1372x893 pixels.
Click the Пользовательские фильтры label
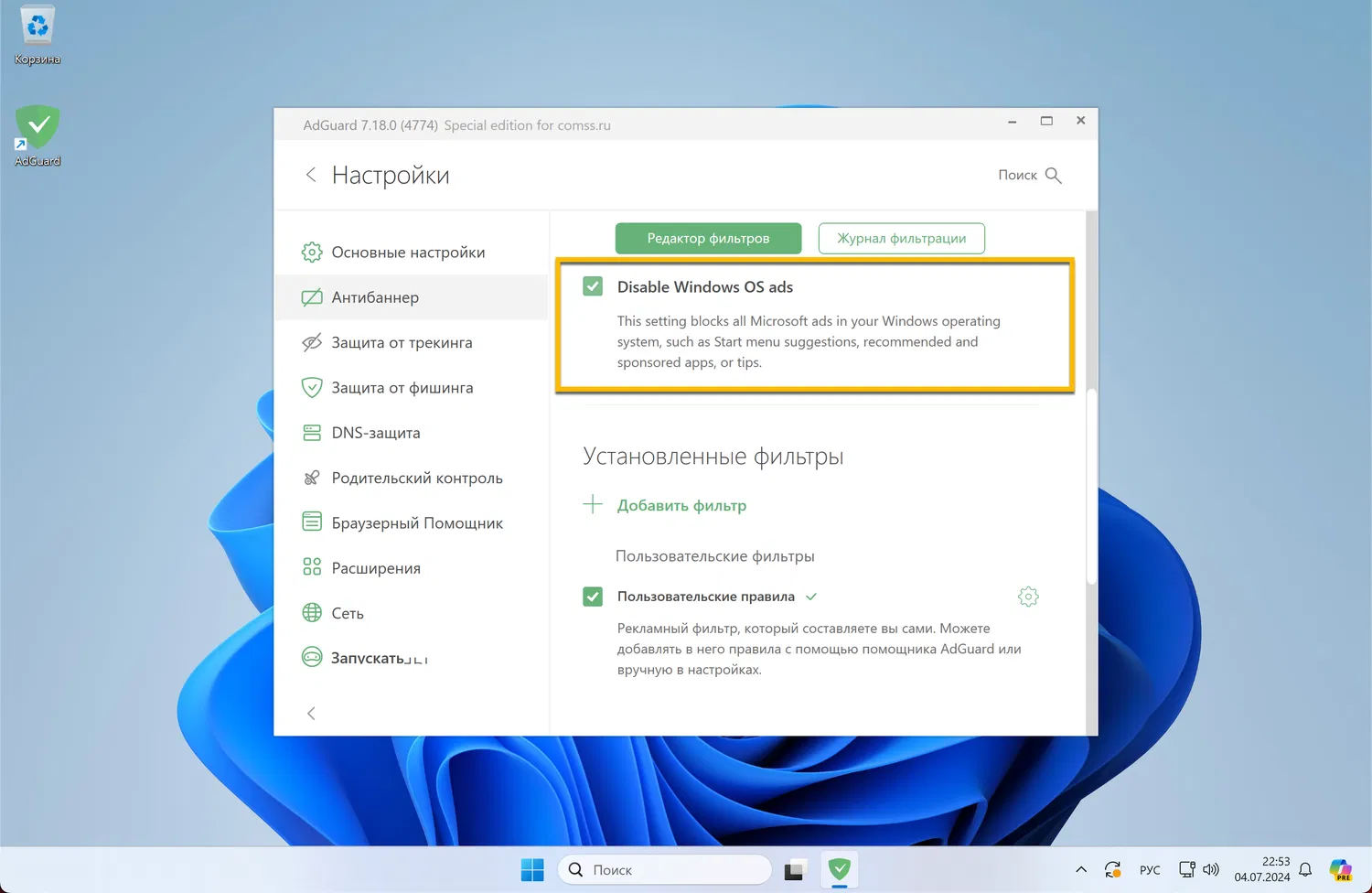click(715, 556)
